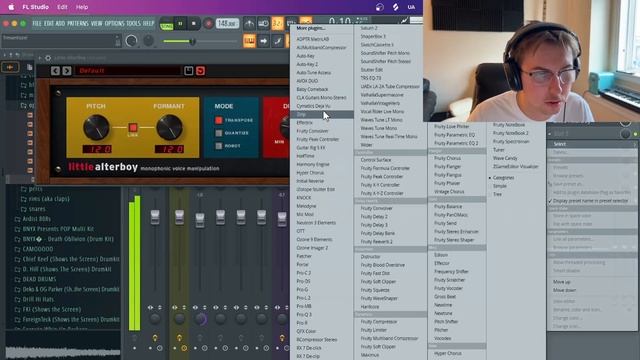
Task: Select previous preset arrow in Little AlterBoy
Action: [x=56, y=71]
